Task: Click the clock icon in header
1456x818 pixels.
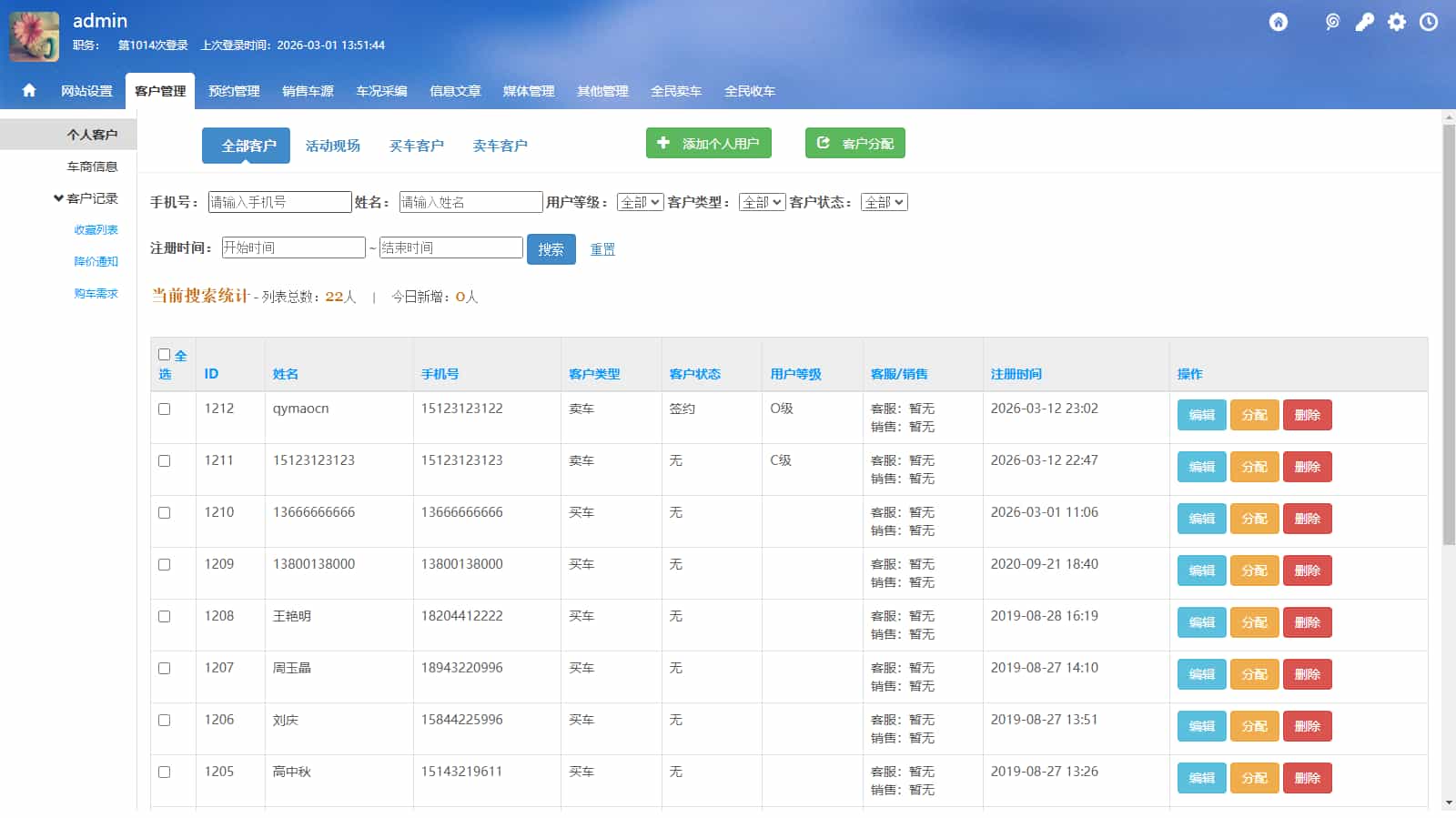Action: click(1429, 22)
